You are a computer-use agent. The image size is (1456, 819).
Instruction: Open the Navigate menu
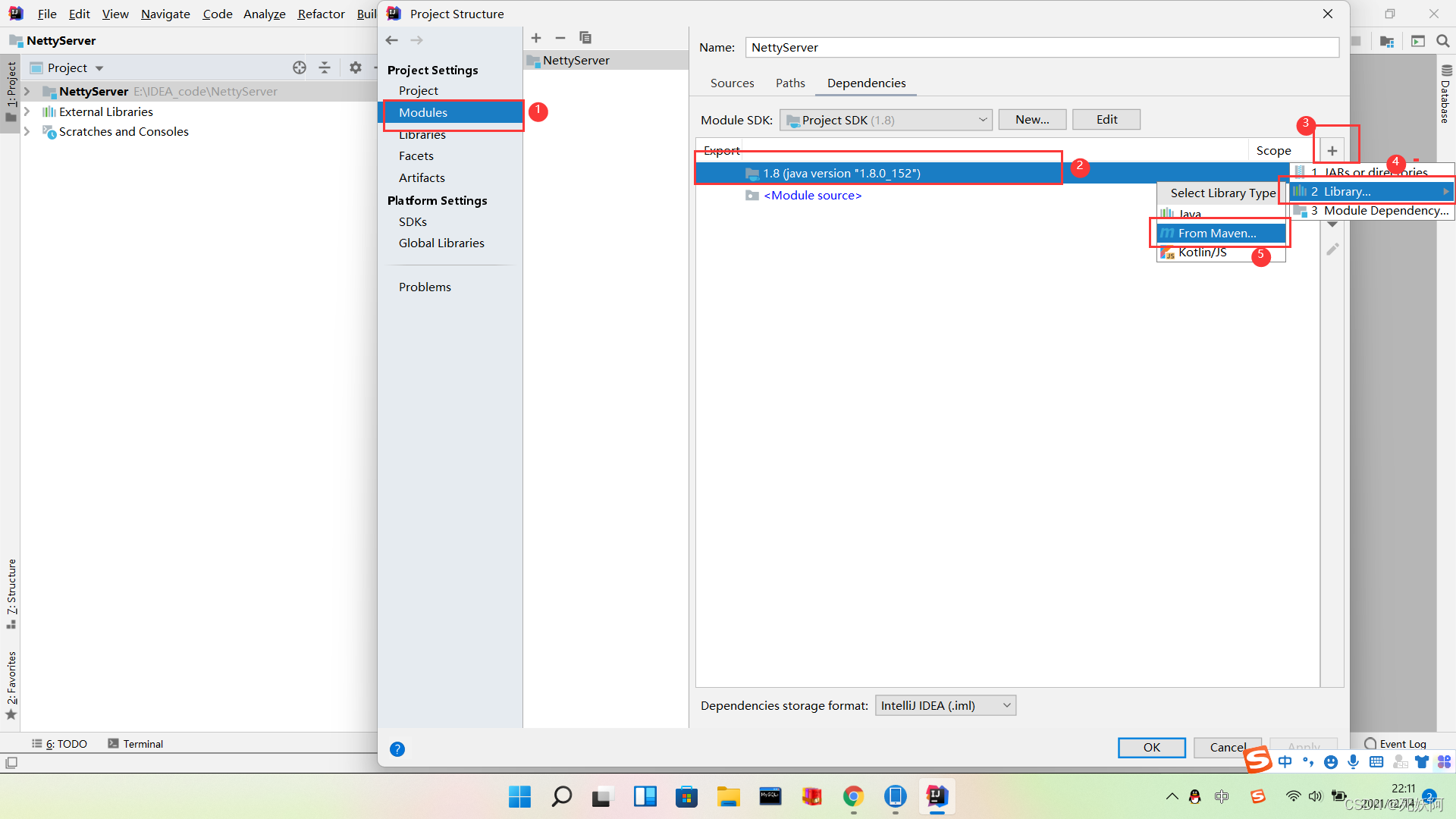pyautogui.click(x=165, y=14)
